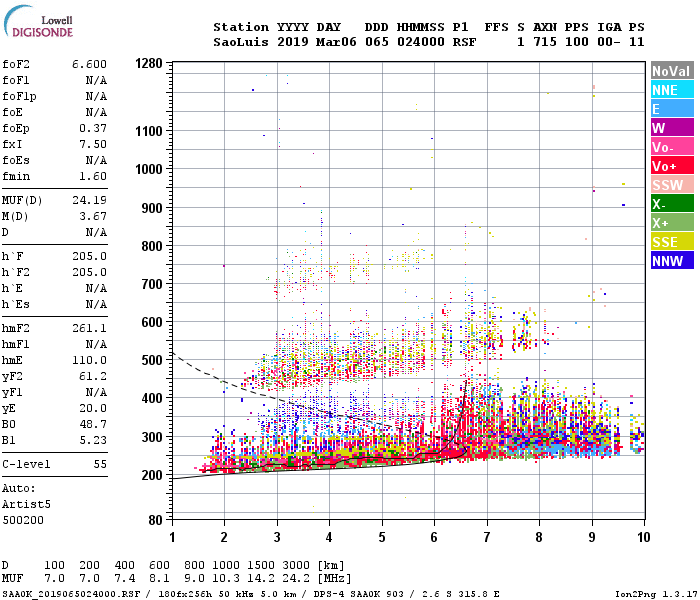Select the NoVal legend swatch
This screenshot has width=700, height=600.
click(x=672, y=71)
